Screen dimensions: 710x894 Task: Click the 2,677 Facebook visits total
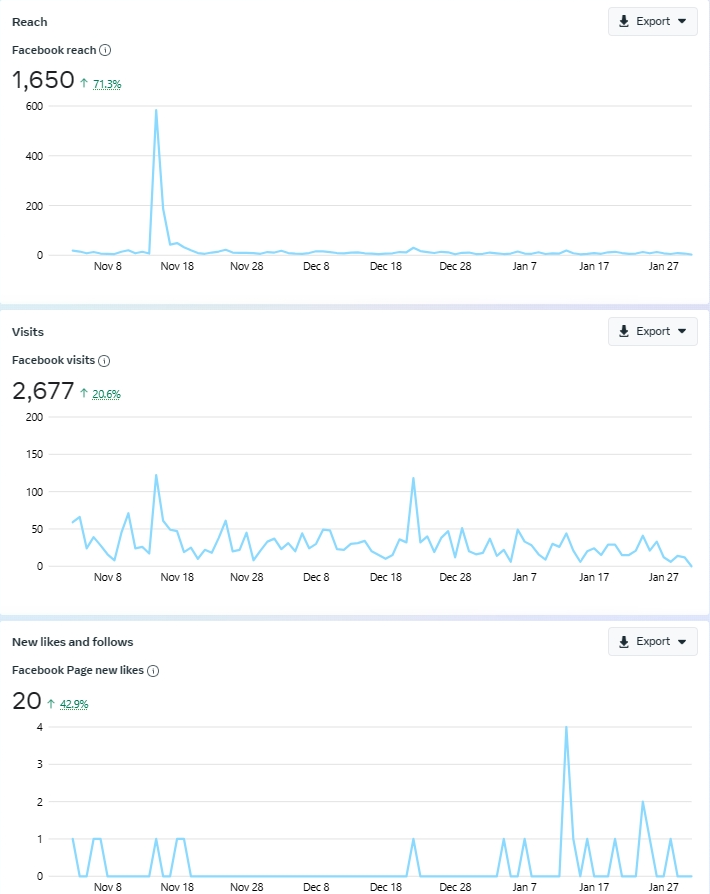click(43, 391)
